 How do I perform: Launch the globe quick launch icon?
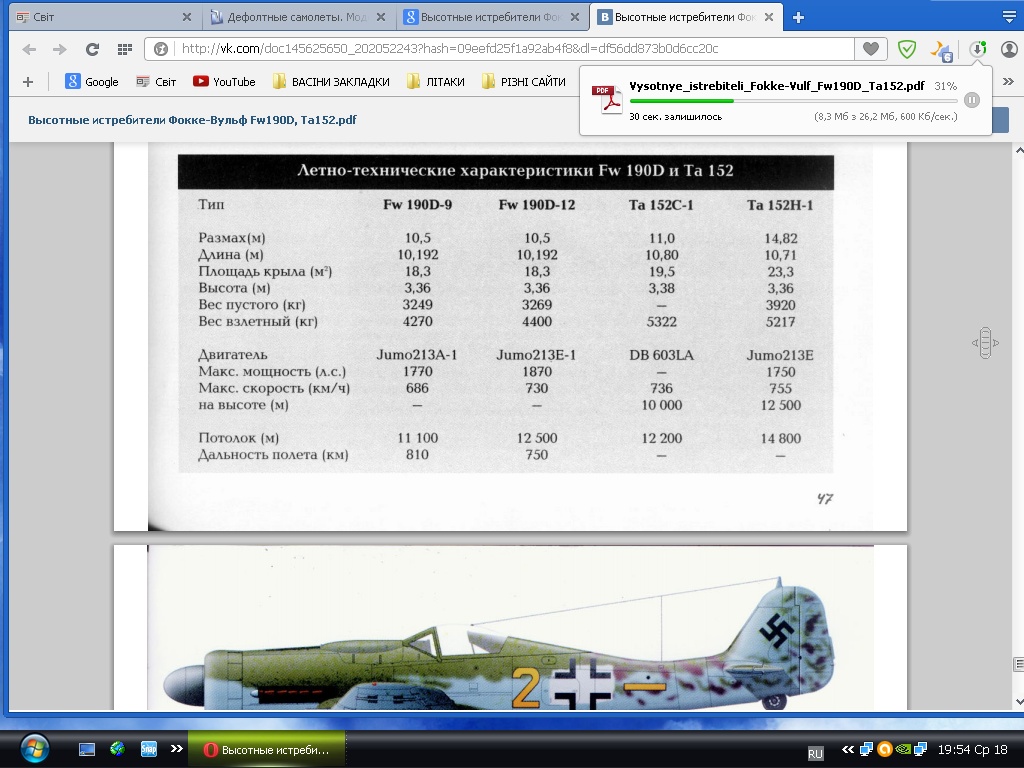[x=118, y=748]
